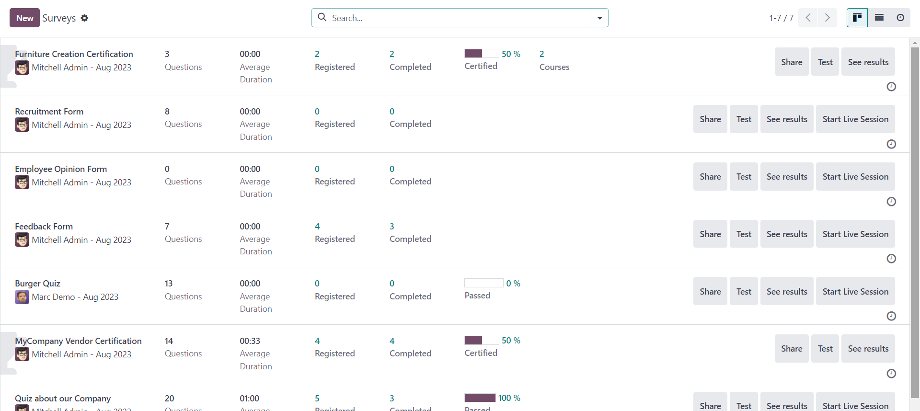Click certified progress bar of Furniture Creation Certification
Screen dimensions: 920x411
tap(481, 53)
